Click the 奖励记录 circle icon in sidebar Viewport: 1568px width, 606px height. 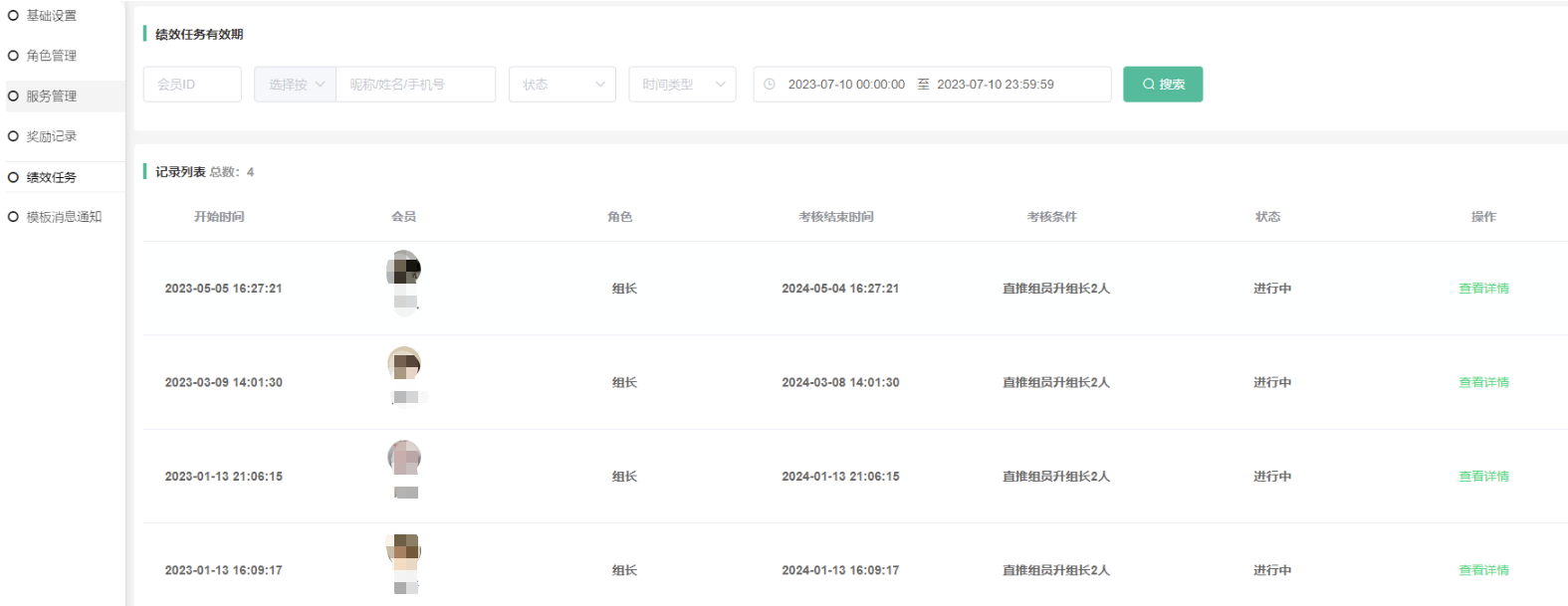coord(13,136)
